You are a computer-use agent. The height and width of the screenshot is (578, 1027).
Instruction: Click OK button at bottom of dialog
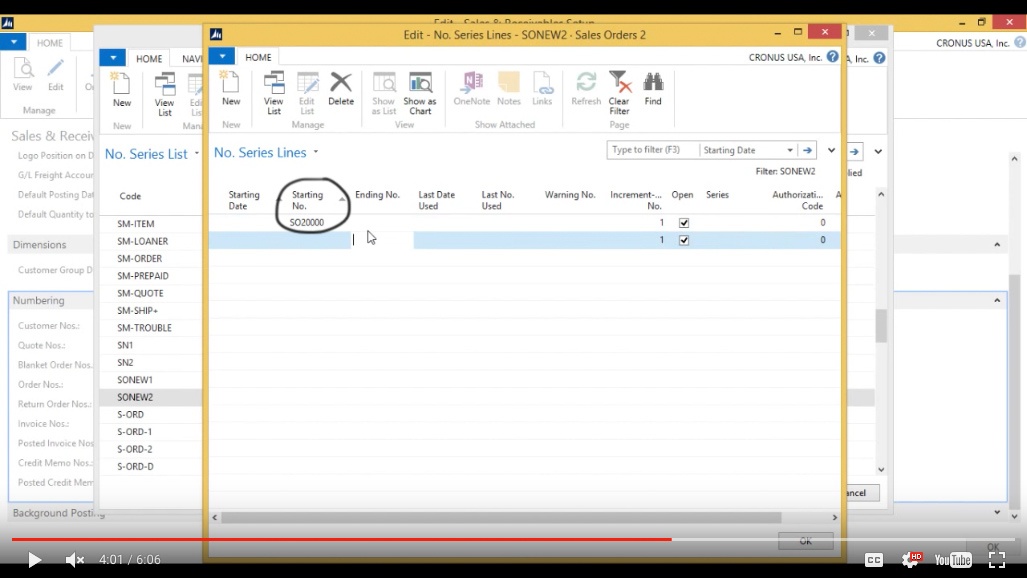806,541
